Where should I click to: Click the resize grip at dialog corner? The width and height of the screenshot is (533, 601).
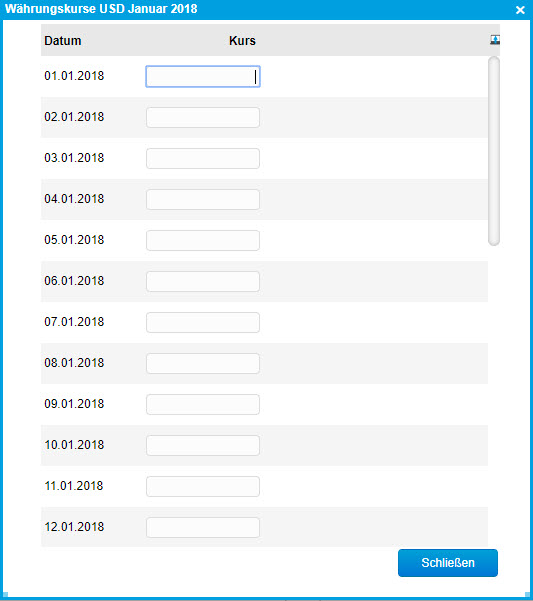(528, 595)
